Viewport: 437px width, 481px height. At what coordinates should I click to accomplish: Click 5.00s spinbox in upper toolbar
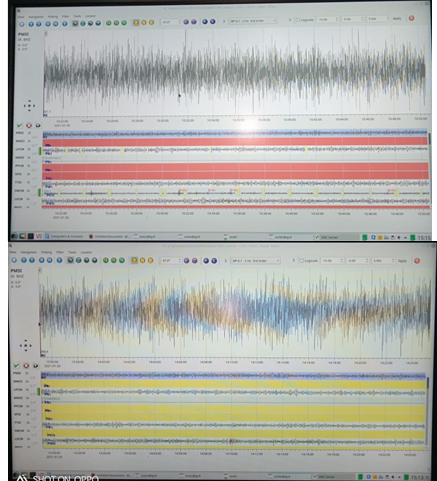pyautogui.click(x=378, y=19)
